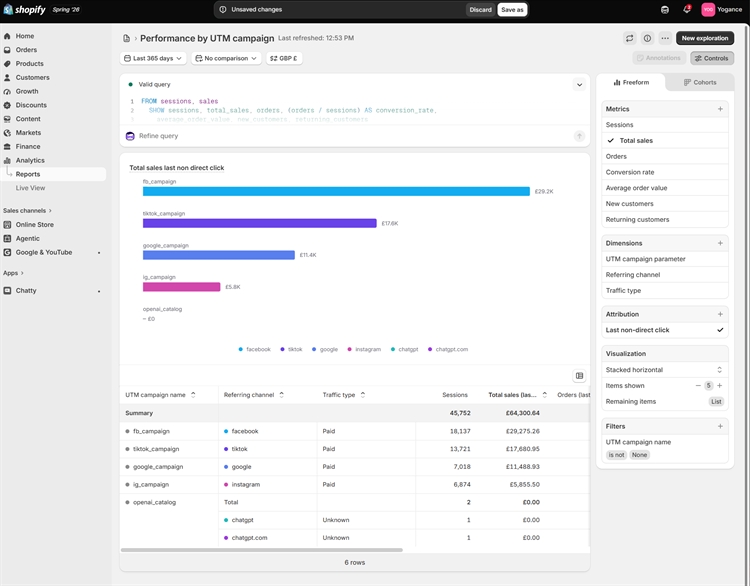Image resolution: width=750 pixels, height=586 pixels.
Task: Click the fb_campaign blue bar
Action: [336, 191]
